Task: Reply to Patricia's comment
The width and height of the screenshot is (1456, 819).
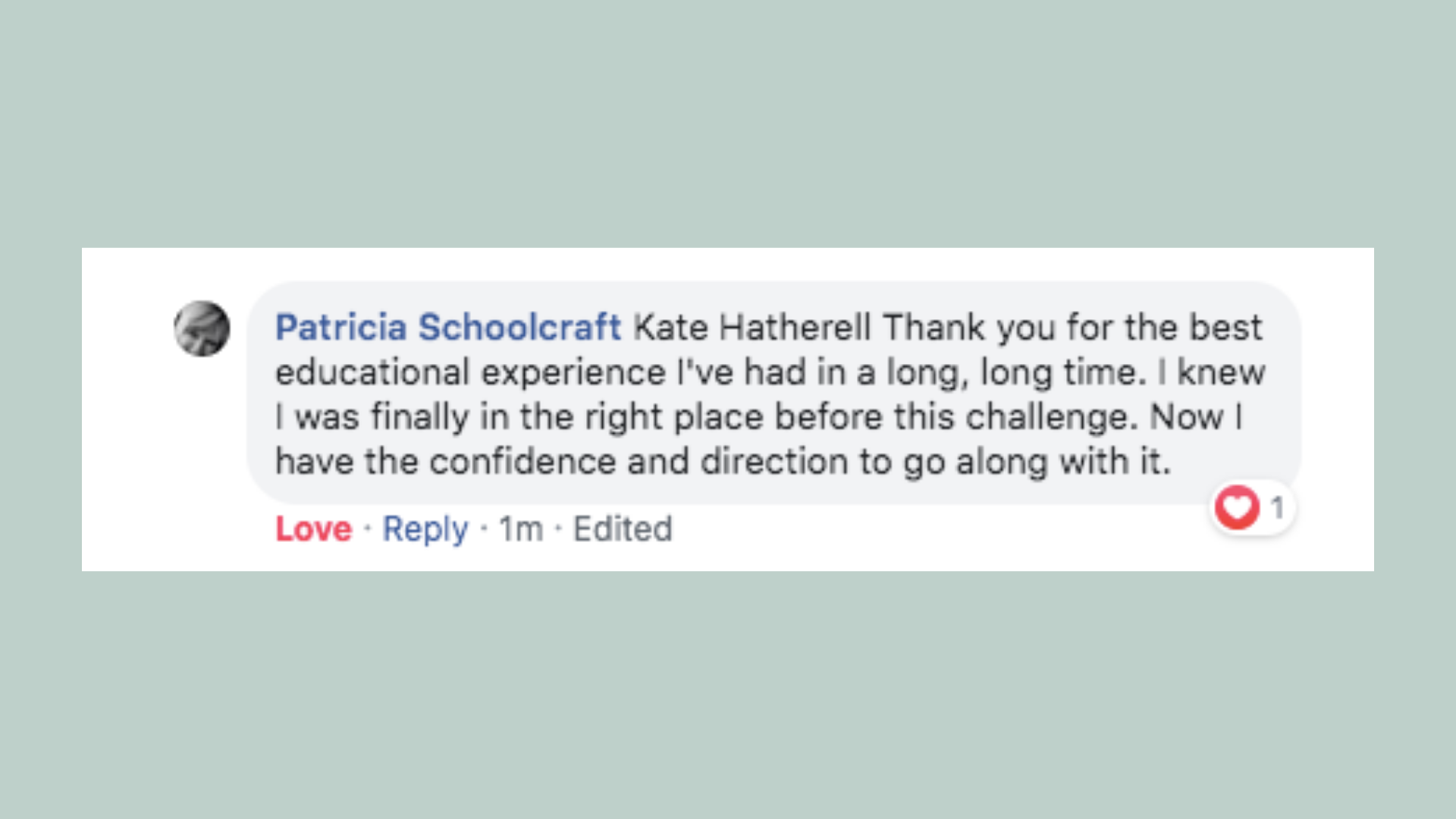Action: coord(425,529)
